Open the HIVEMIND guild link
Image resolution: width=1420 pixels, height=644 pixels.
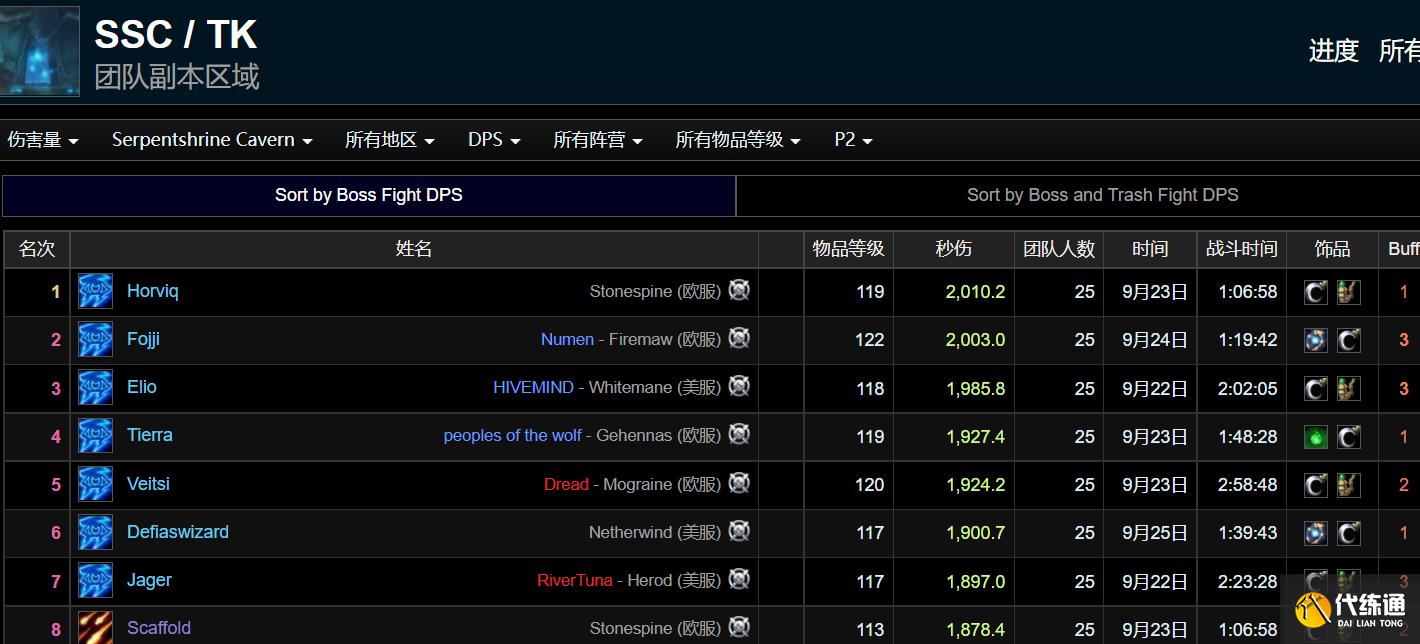tap(533, 387)
